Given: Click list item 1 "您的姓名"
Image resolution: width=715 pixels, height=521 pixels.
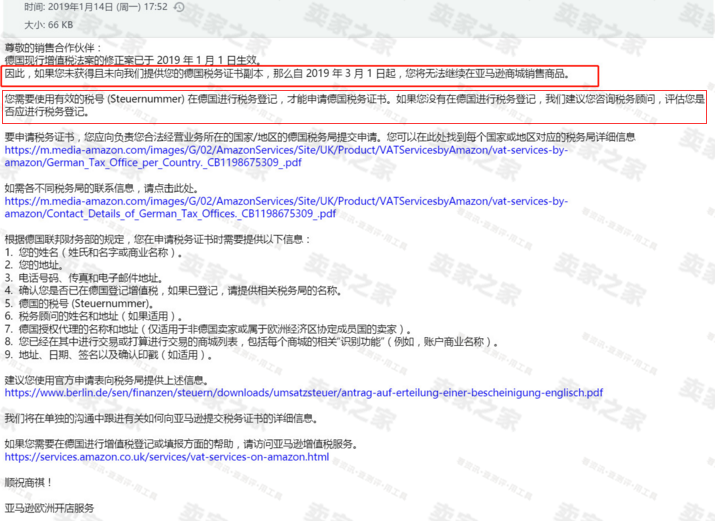Looking at the screenshot, I should (x=93, y=252).
